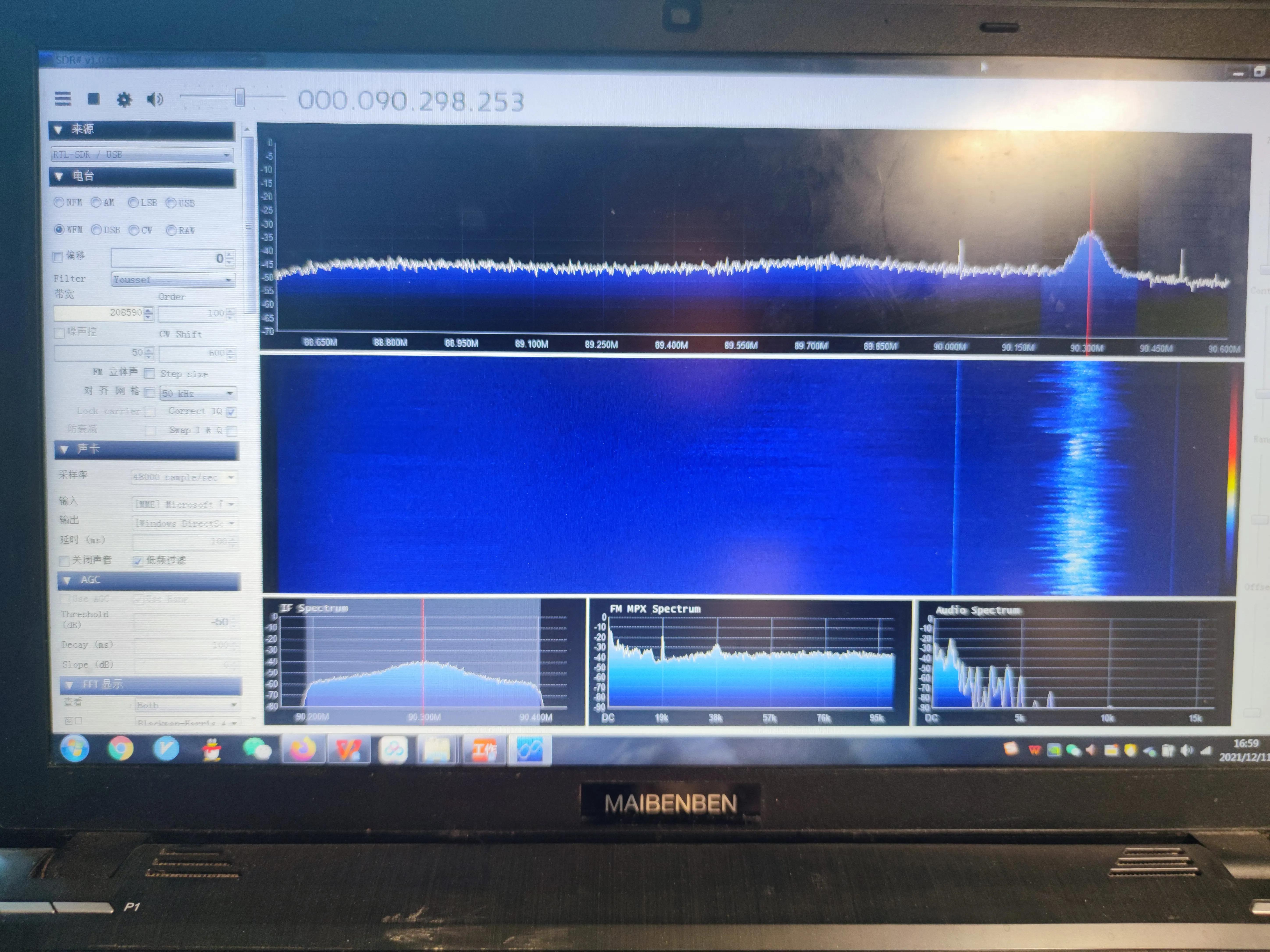Click the volume slider thumb
1270x952 pixels.
point(240,98)
